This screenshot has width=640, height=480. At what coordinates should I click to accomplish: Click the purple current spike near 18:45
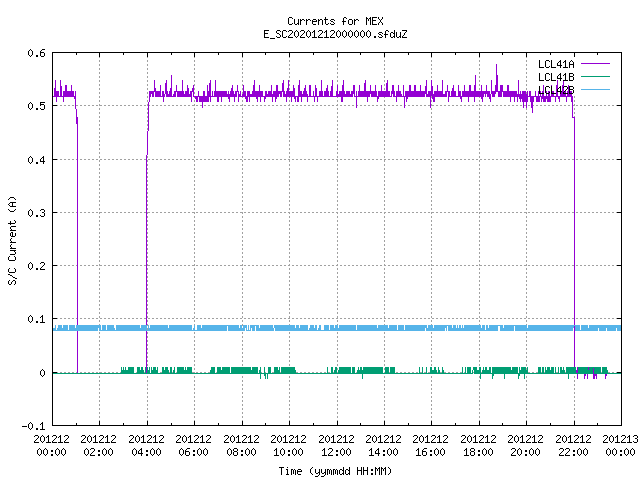pyautogui.click(x=496, y=76)
